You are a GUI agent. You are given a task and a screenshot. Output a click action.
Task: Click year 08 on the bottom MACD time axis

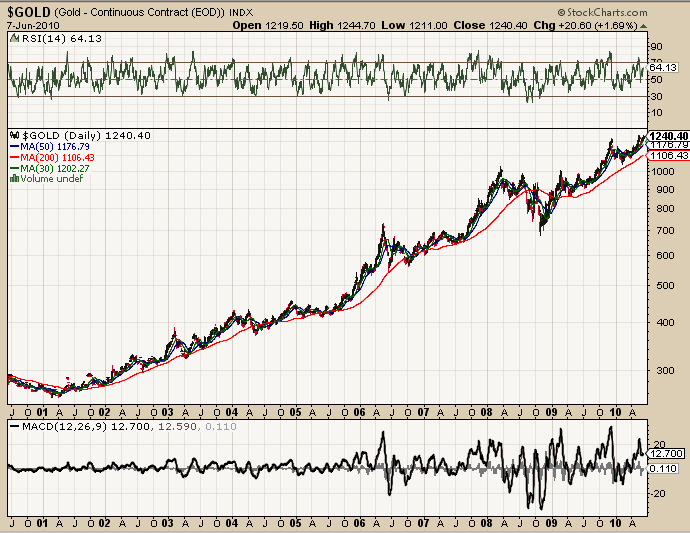pyautogui.click(x=486, y=523)
